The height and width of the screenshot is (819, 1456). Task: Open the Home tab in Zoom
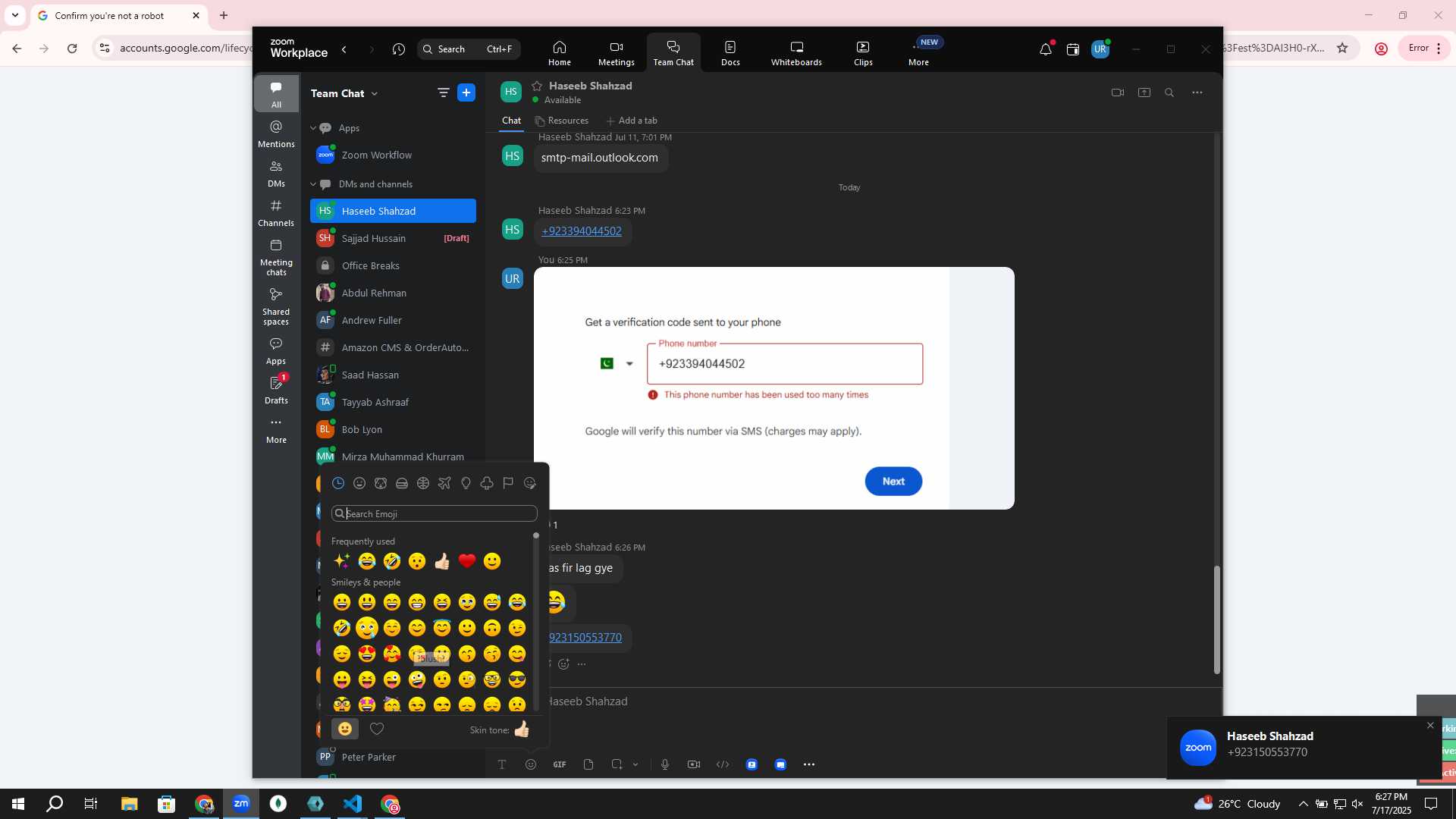tap(559, 53)
